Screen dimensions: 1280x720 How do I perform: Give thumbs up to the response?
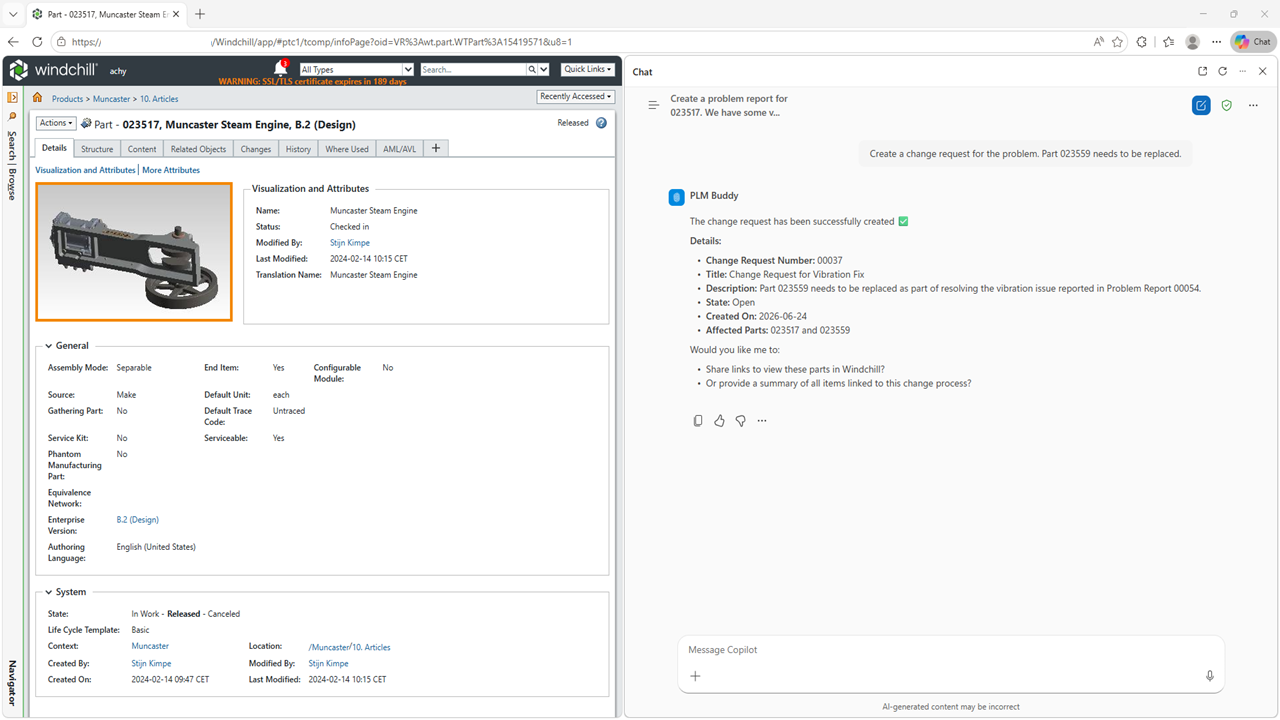(x=719, y=421)
